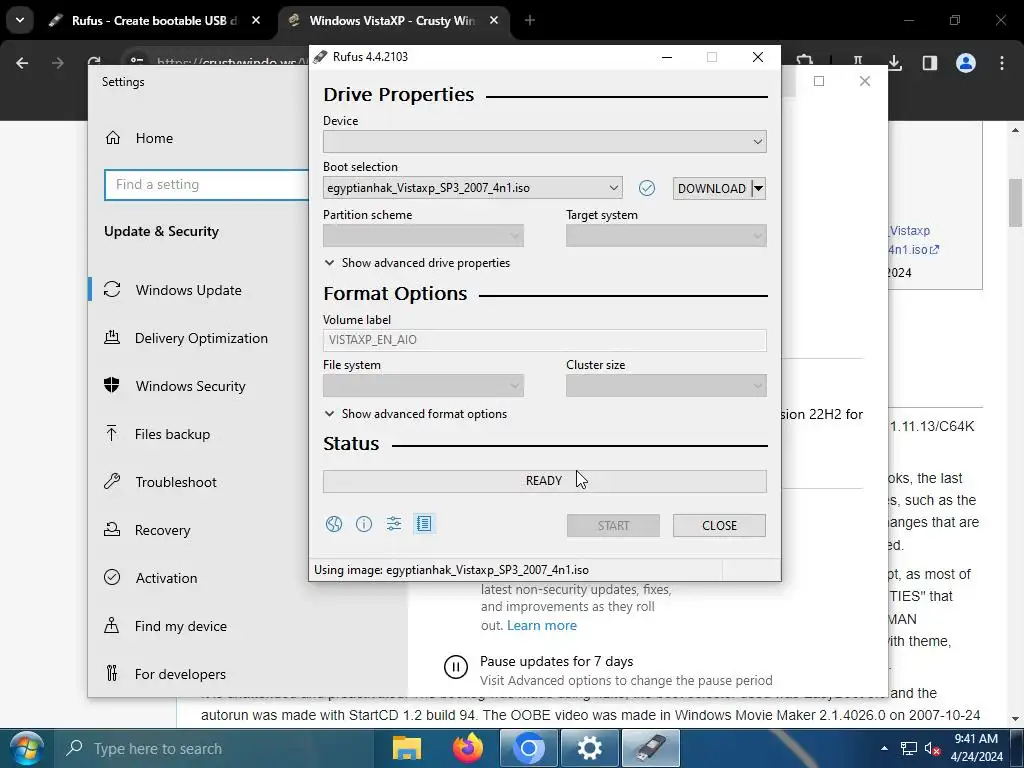
Task: Click network icon in system tray
Action: [908, 748]
